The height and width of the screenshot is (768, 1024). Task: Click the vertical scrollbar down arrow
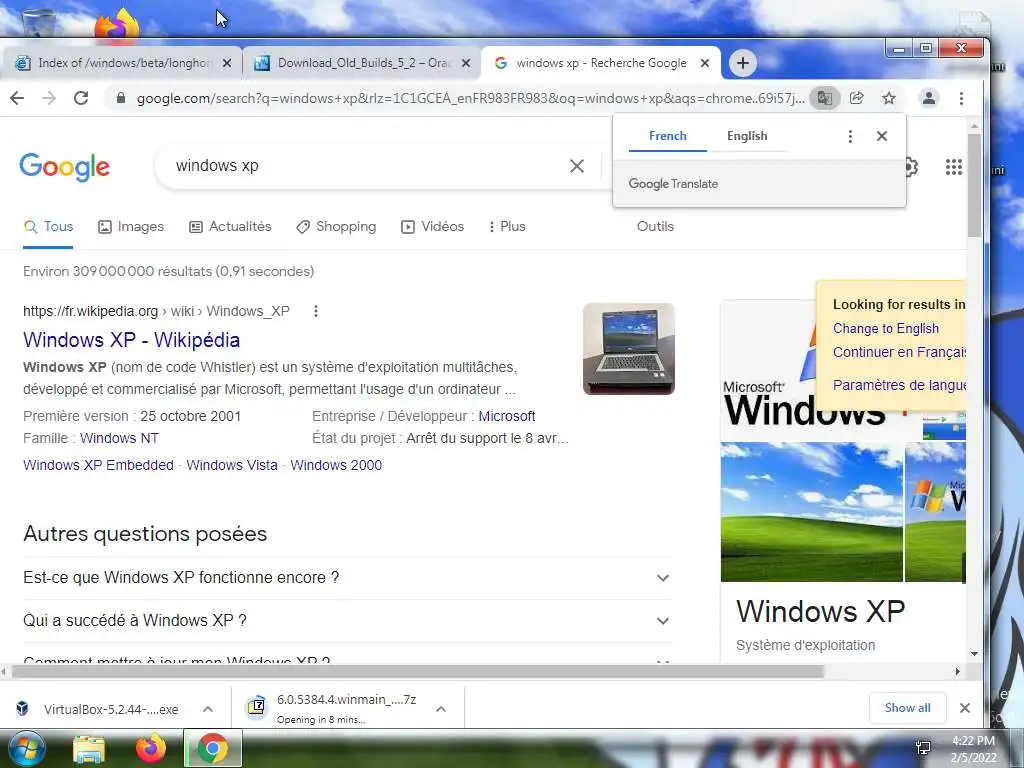click(974, 654)
